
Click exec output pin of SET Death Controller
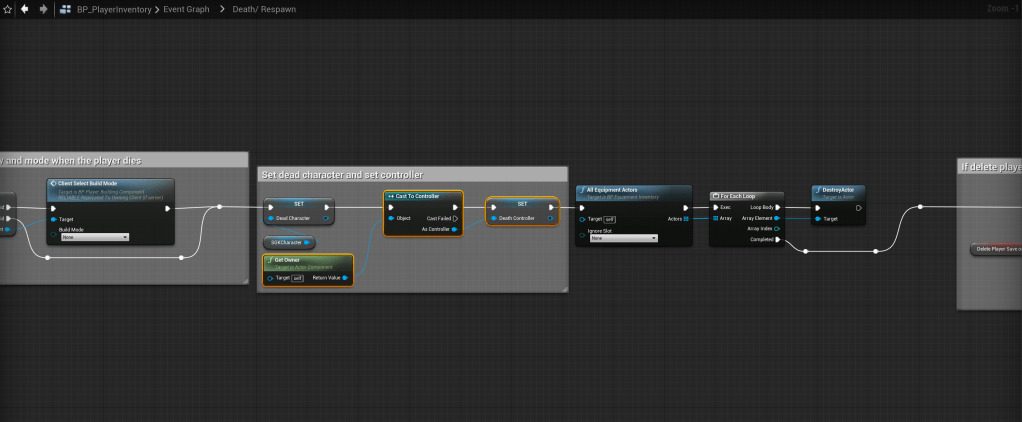[551, 207]
